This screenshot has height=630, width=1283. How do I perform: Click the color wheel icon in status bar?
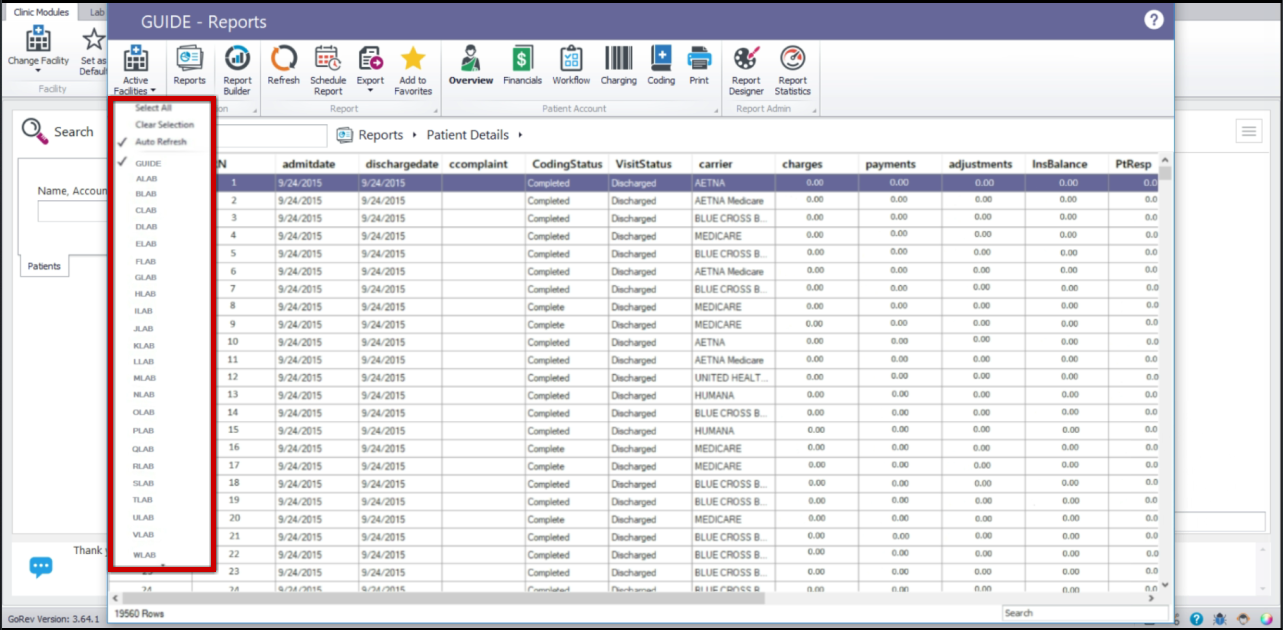pyautogui.click(x=1265, y=619)
